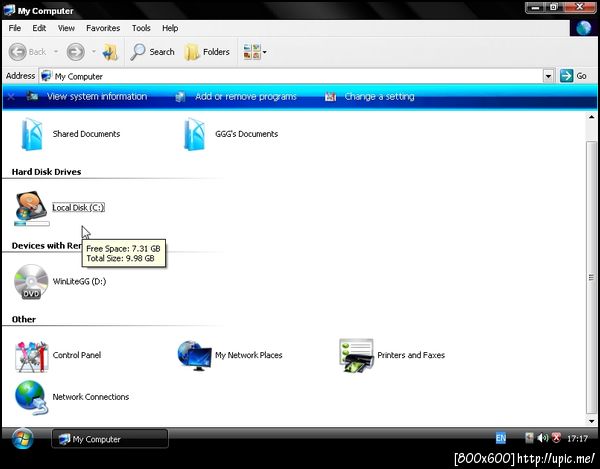The image size is (600, 469).
Task: Click the Go arrow icon
Action: pos(566,76)
